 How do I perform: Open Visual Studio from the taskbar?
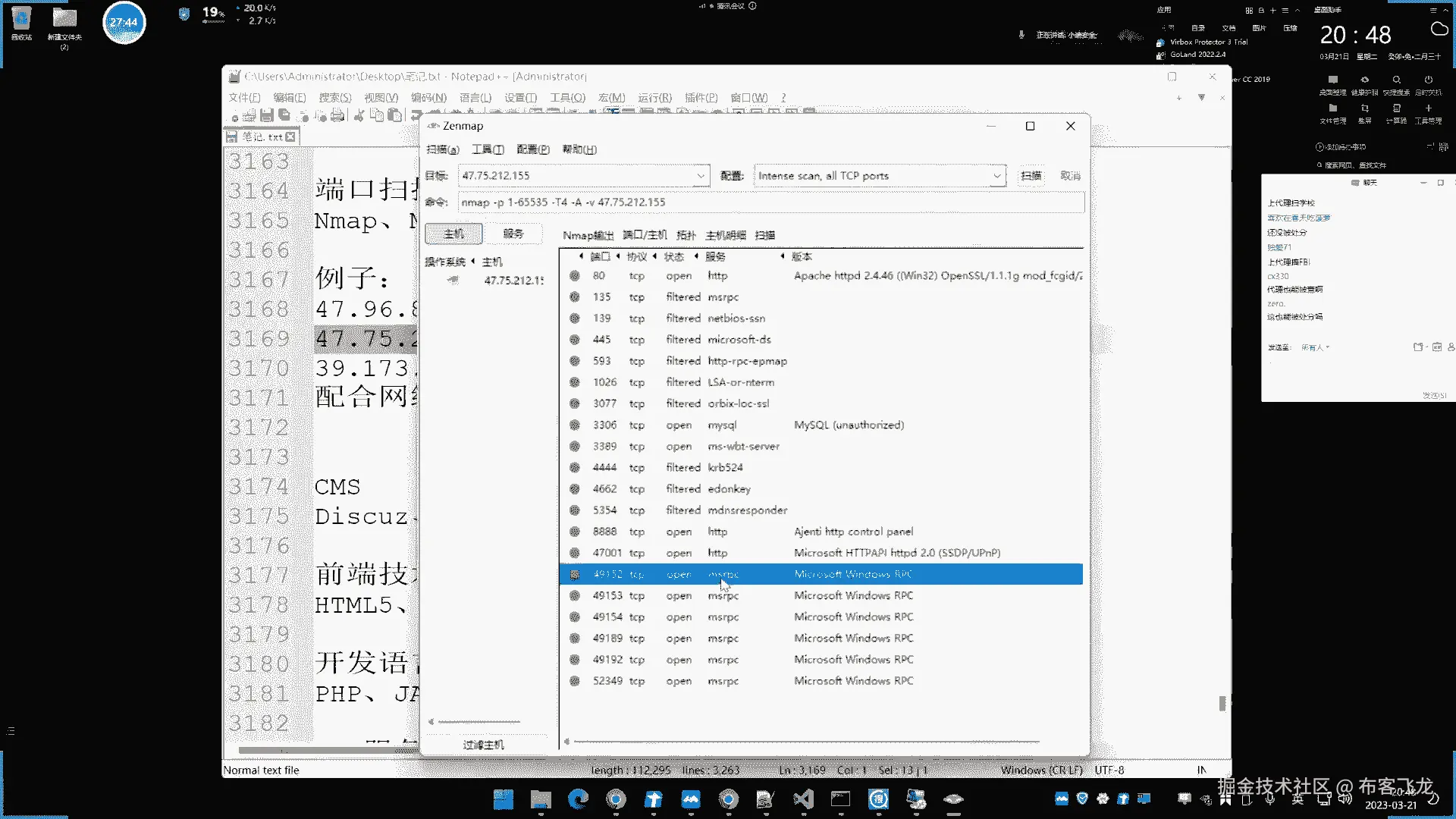803,799
